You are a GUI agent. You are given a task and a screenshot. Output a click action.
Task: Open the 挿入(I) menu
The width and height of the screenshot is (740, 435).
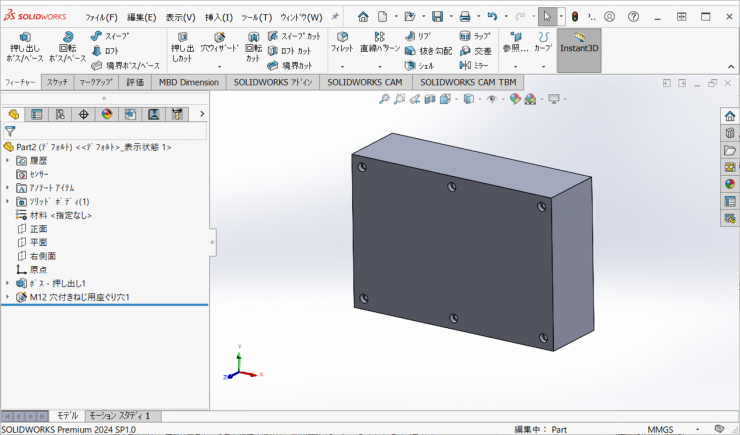point(219,17)
